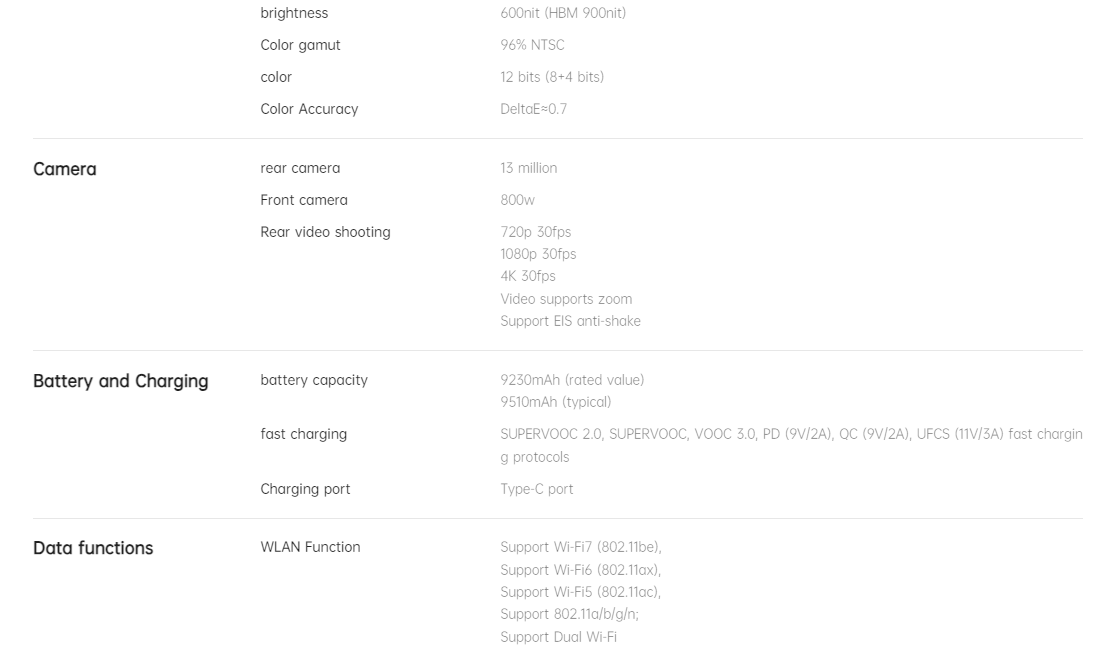Click the Rear video shooting label
The image size is (1097, 647).
(x=325, y=232)
